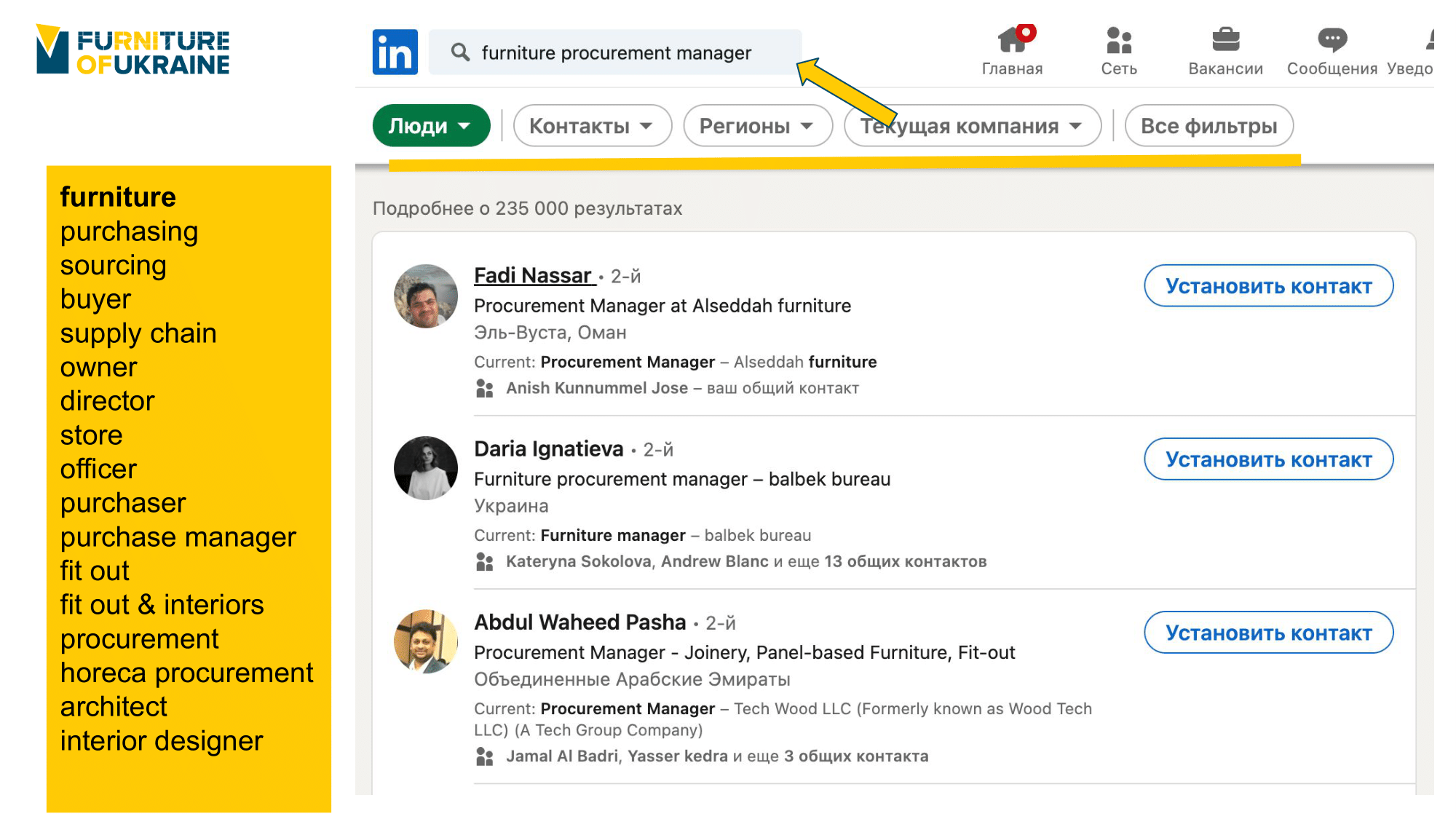Click the purchasing keyword

coord(129,232)
